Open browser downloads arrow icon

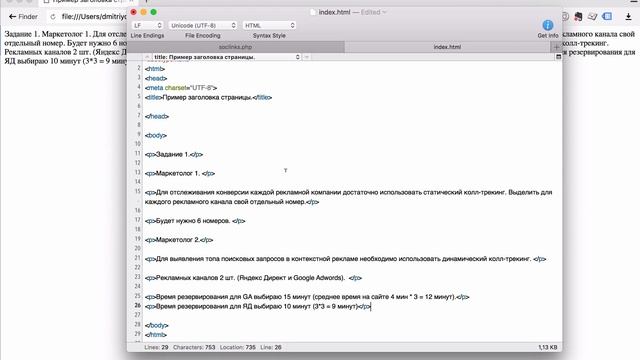click(x=628, y=17)
